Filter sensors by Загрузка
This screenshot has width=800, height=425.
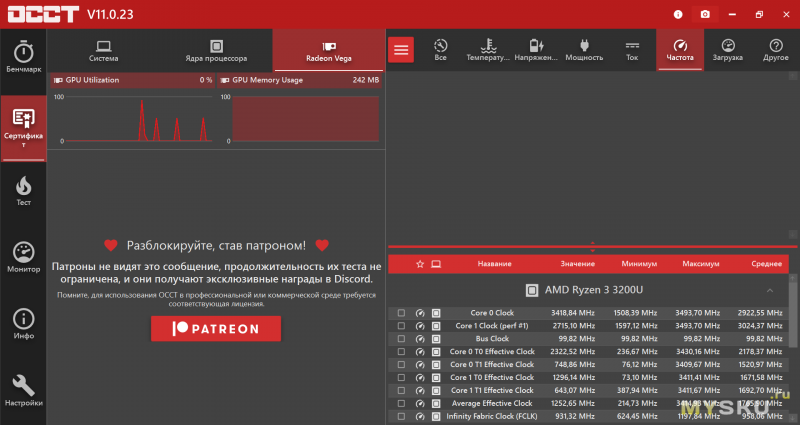click(728, 50)
